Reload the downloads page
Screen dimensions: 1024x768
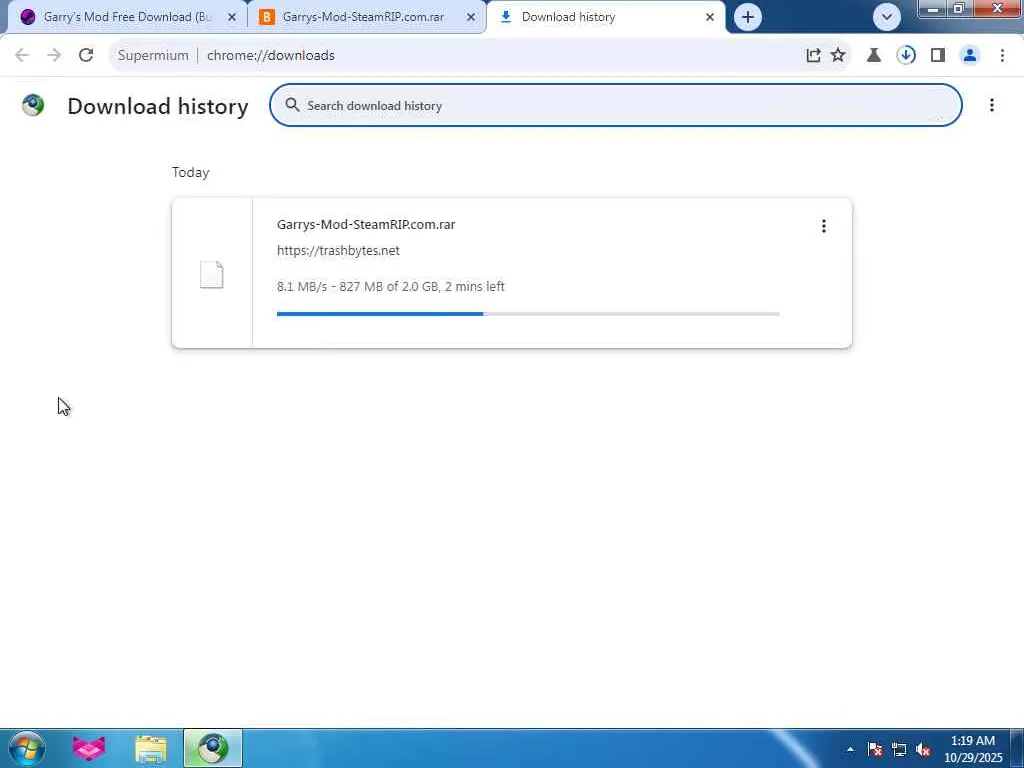click(x=86, y=56)
